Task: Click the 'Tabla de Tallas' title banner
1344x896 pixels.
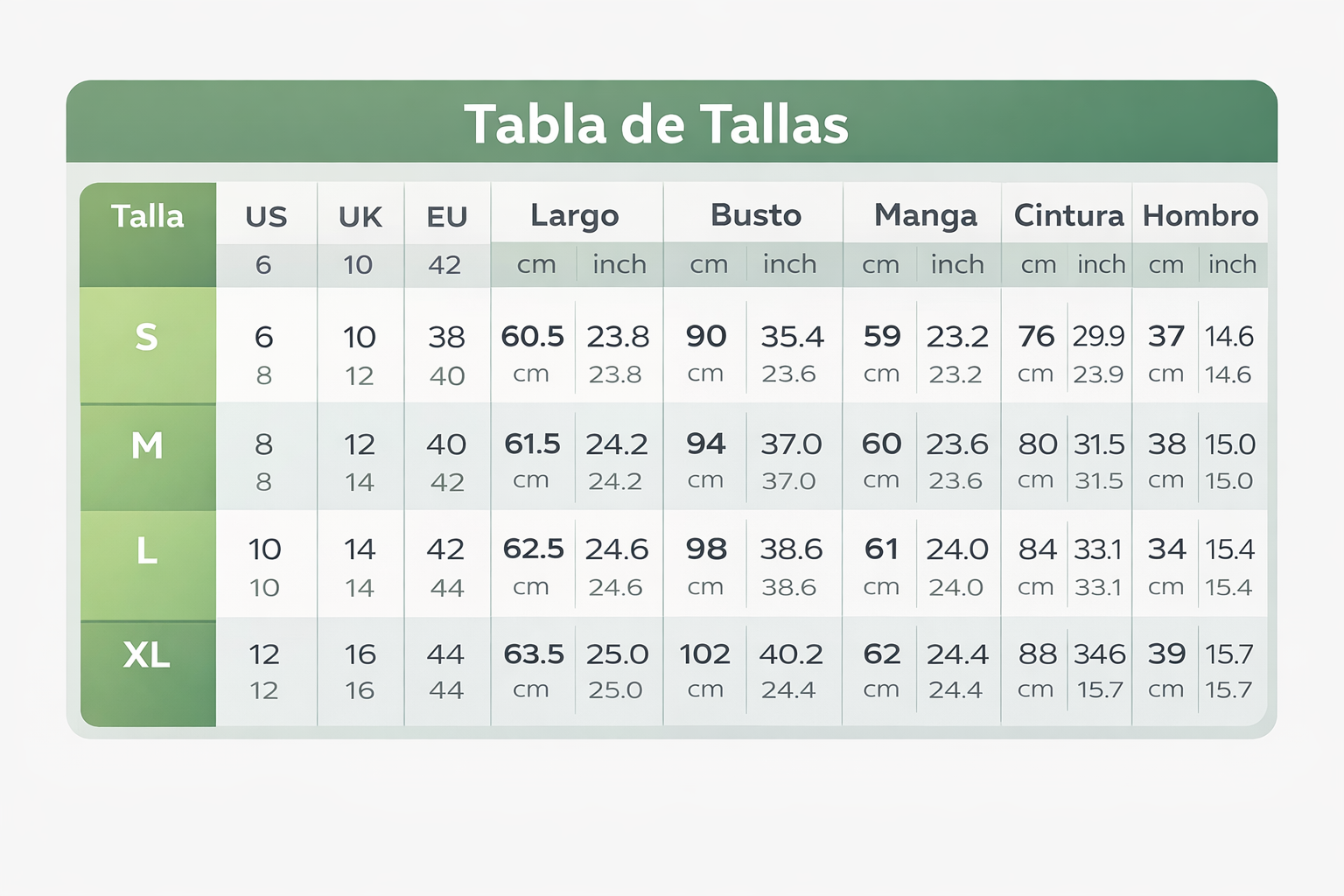Action: point(656,123)
